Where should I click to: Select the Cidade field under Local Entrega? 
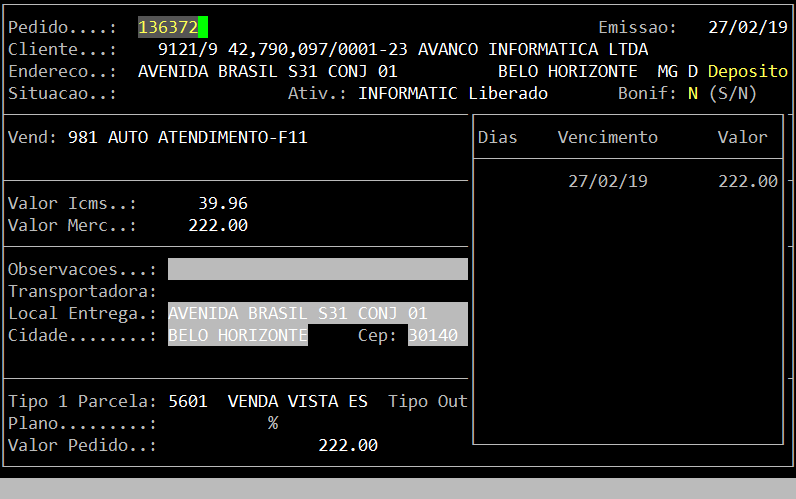pyautogui.click(x=238, y=335)
